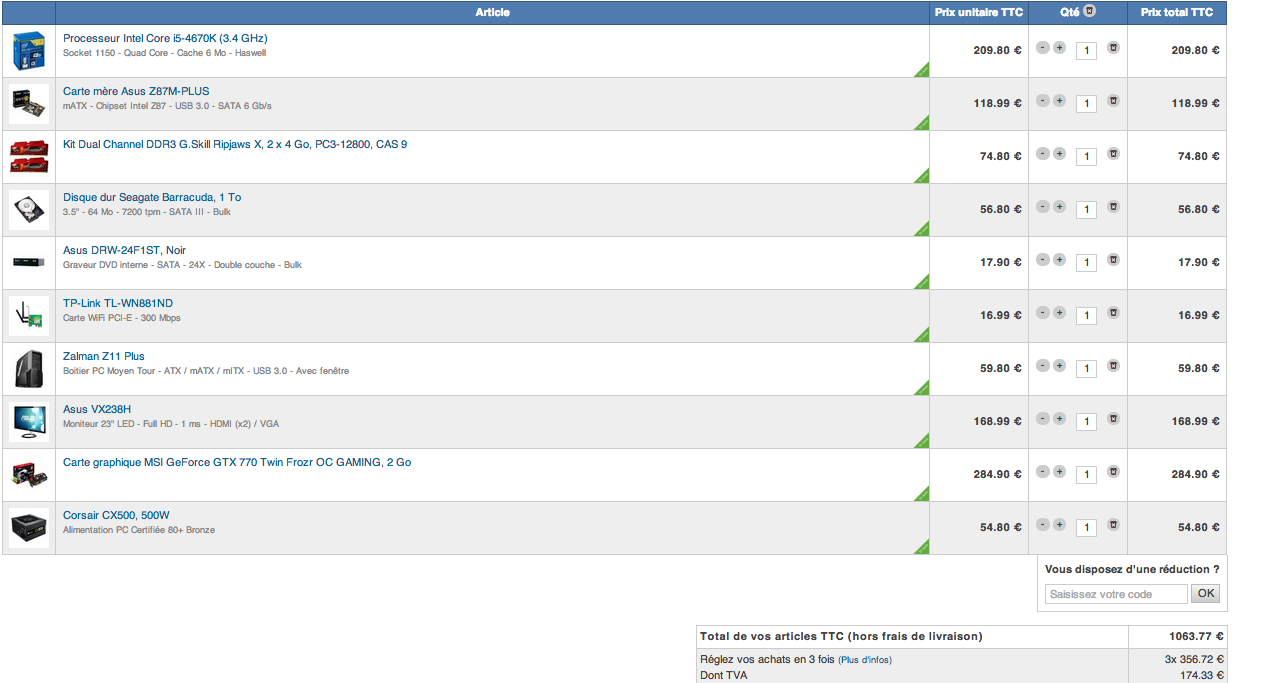Open Carte graphique MSI GeForce GTX 770 link

(x=237, y=462)
